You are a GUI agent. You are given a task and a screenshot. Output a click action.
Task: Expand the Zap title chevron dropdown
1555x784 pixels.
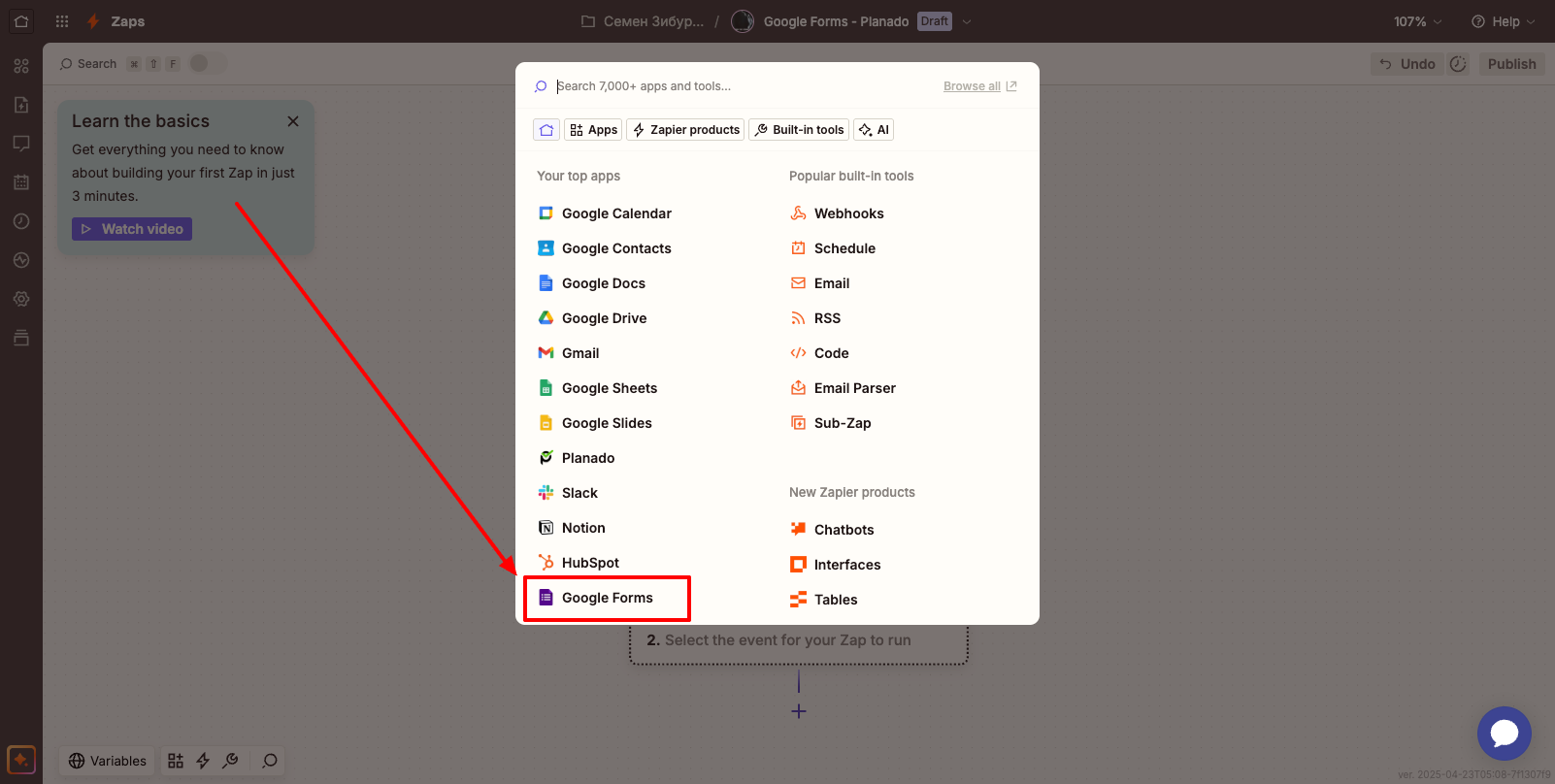[967, 21]
